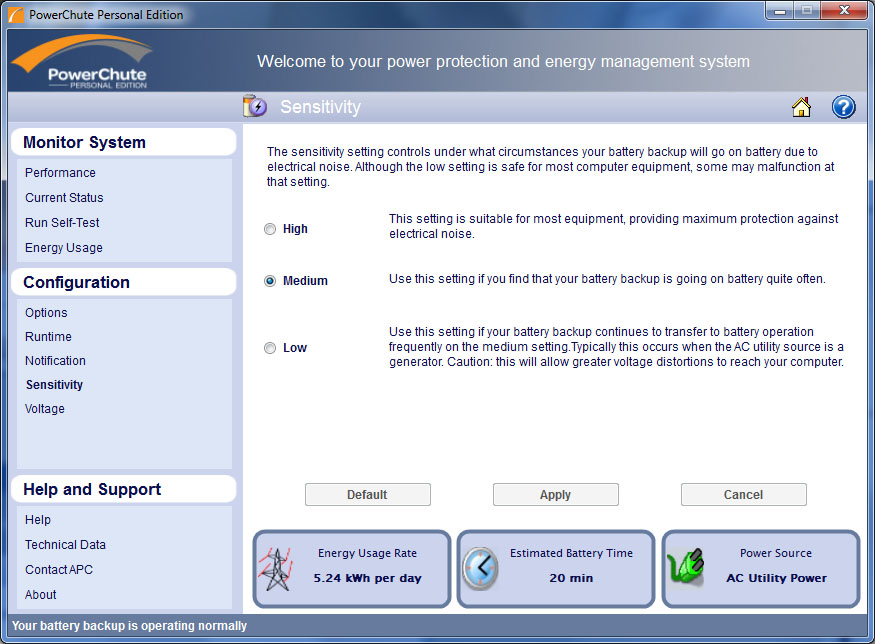Click the Energy Usage Rate status panel
This screenshot has height=644, width=875.
tap(352, 569)
